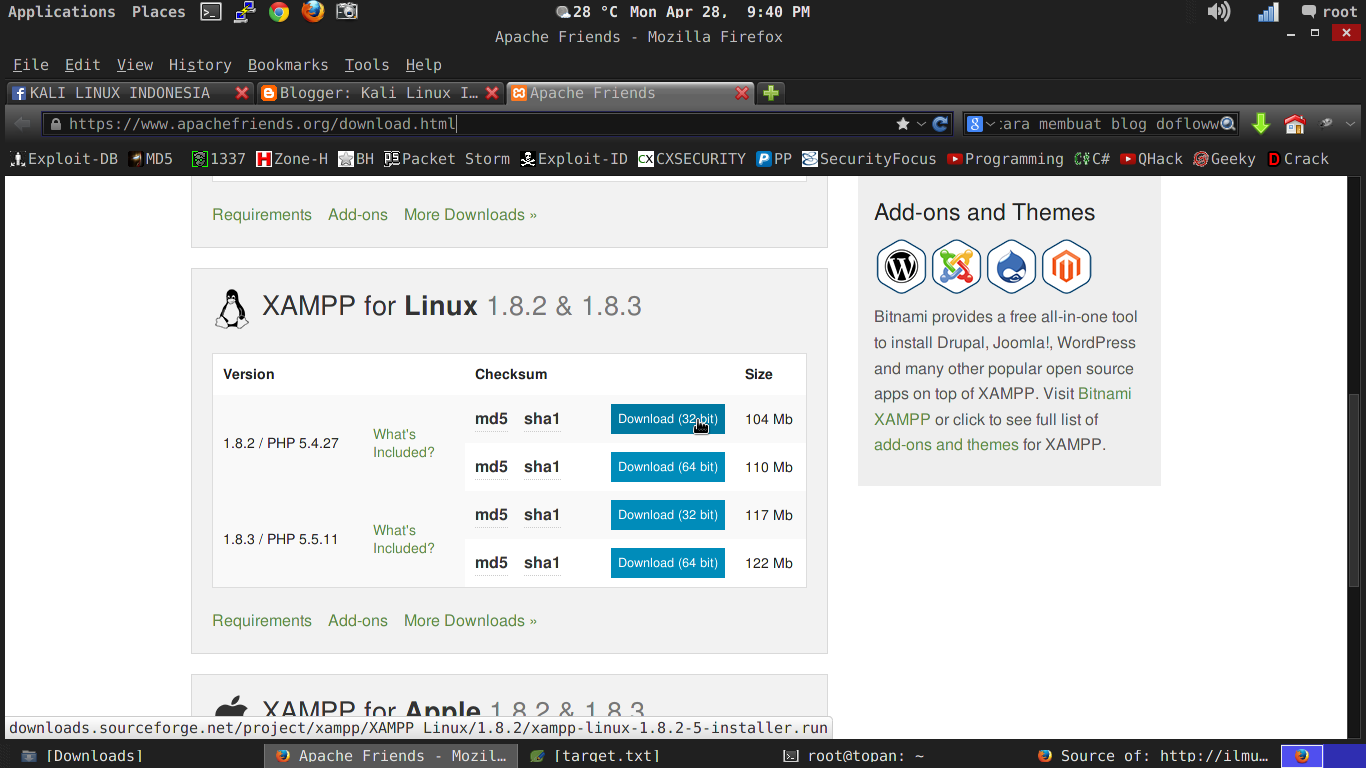
Task: Click Requirements link under Linux table
Action: [262, 621]
